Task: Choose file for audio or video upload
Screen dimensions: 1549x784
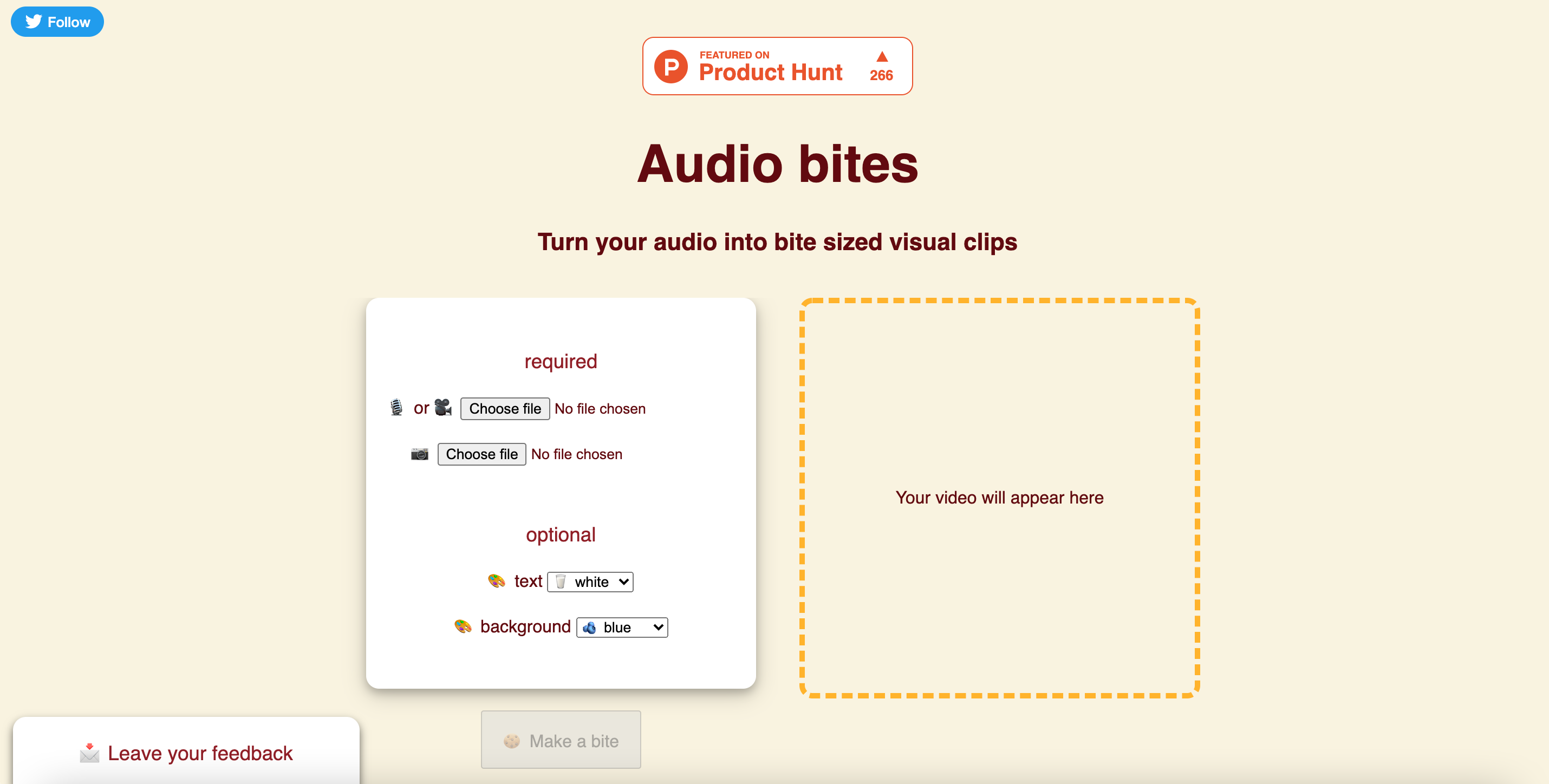Action: coord(504,409)
